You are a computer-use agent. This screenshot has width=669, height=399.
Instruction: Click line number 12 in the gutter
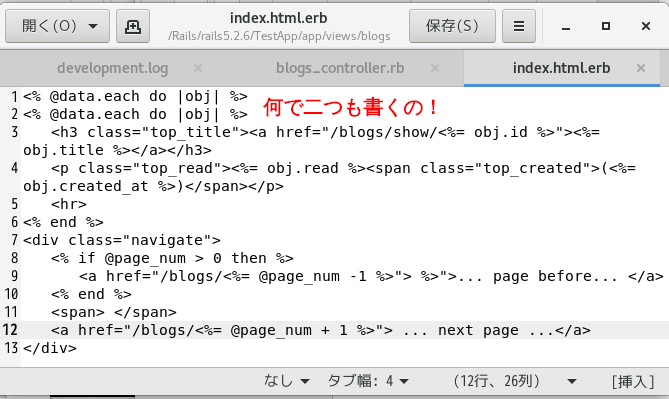[x=10, y=330]
